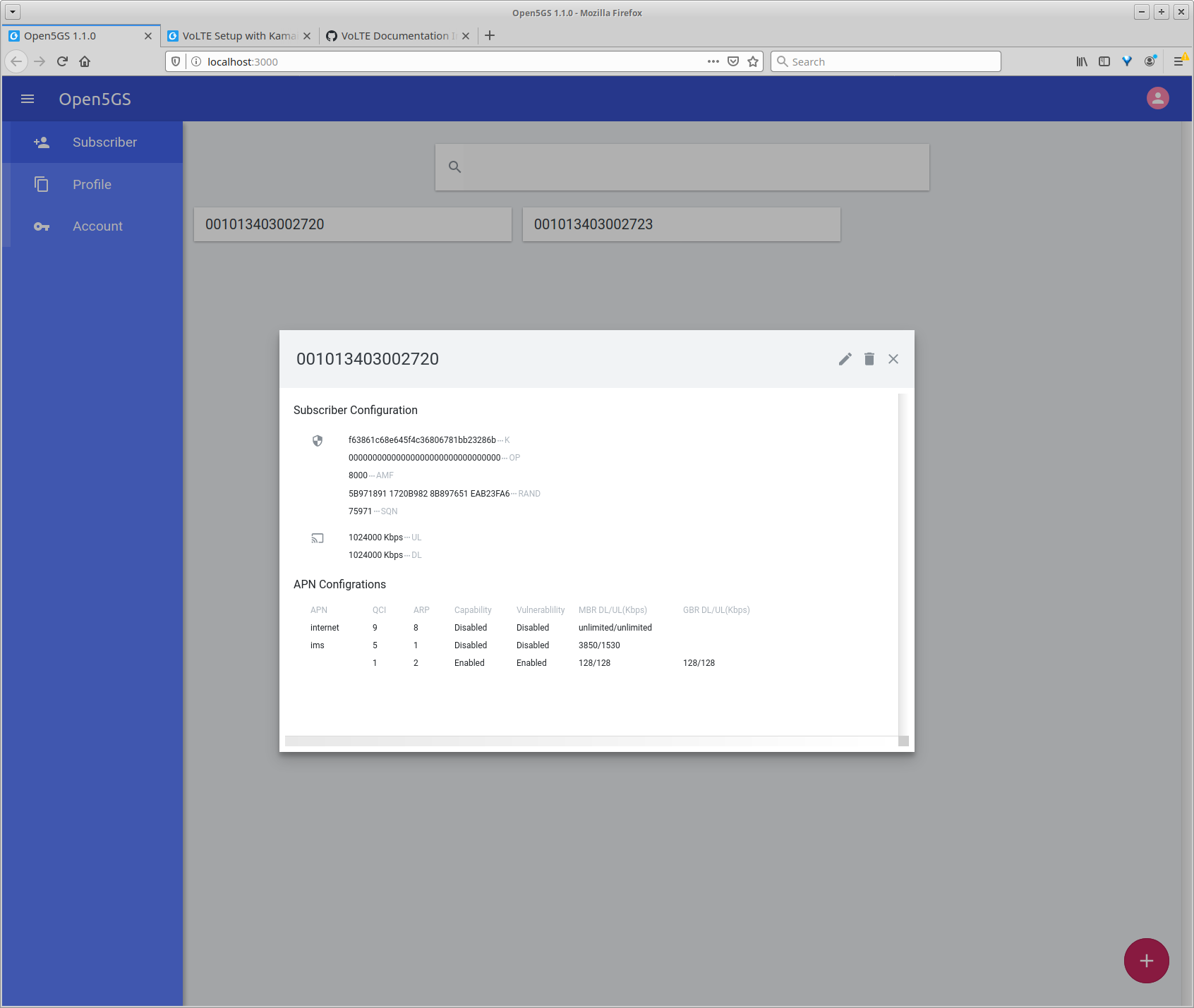
Task: Click the K key value f63861c68e645f4c...
Action: point(422,440)
